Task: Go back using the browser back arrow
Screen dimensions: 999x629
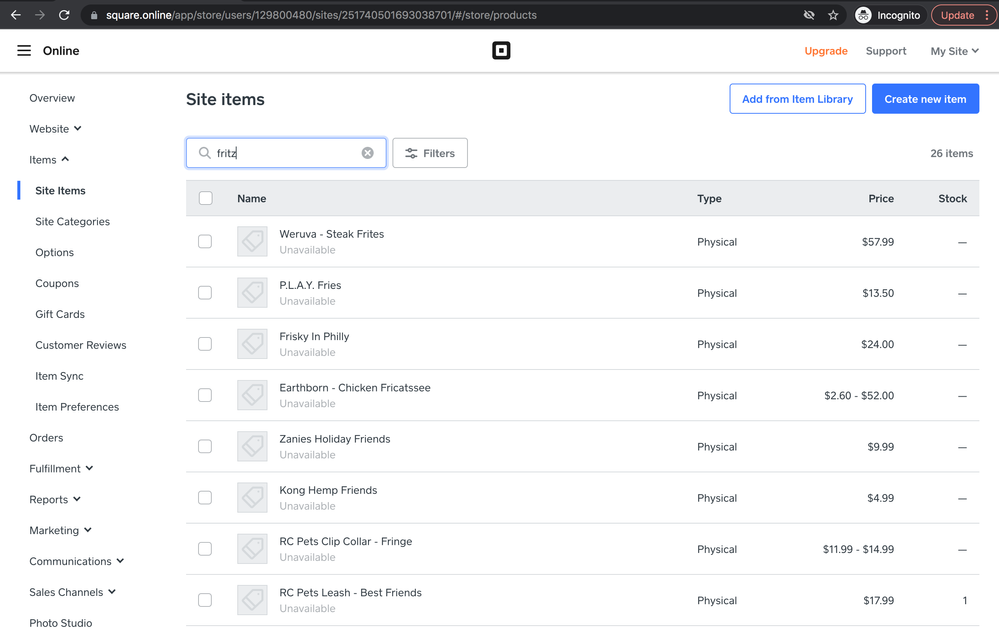Action: click(16, 15)
